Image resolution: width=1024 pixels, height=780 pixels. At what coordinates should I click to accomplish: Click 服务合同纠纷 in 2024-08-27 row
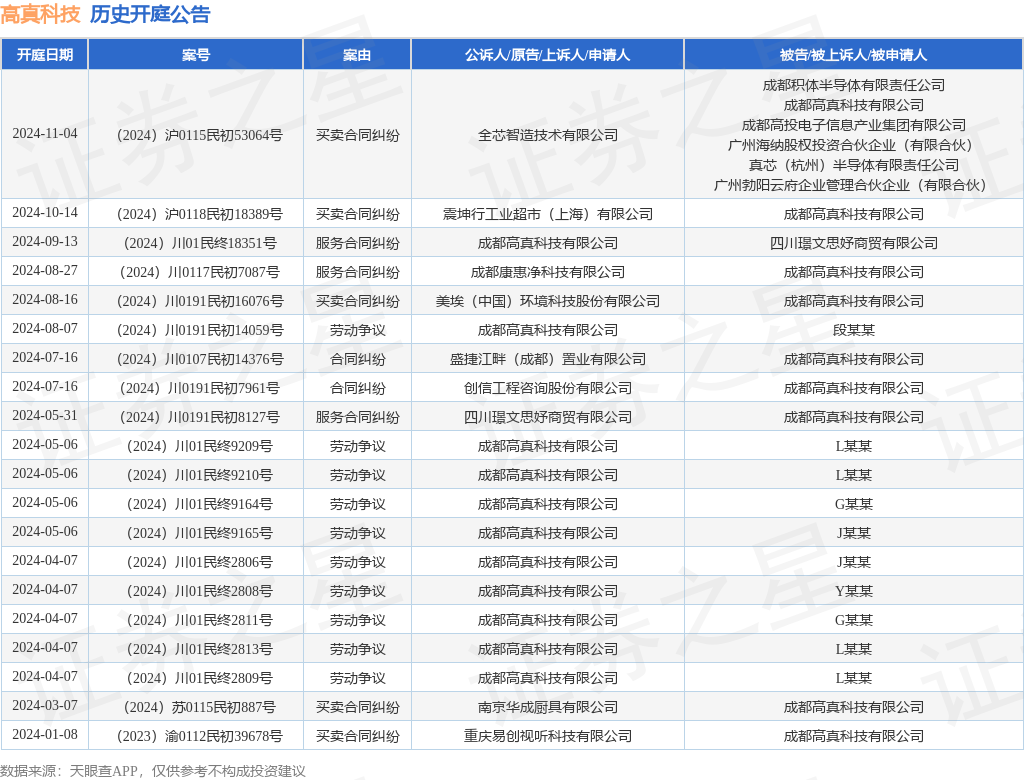357,272
